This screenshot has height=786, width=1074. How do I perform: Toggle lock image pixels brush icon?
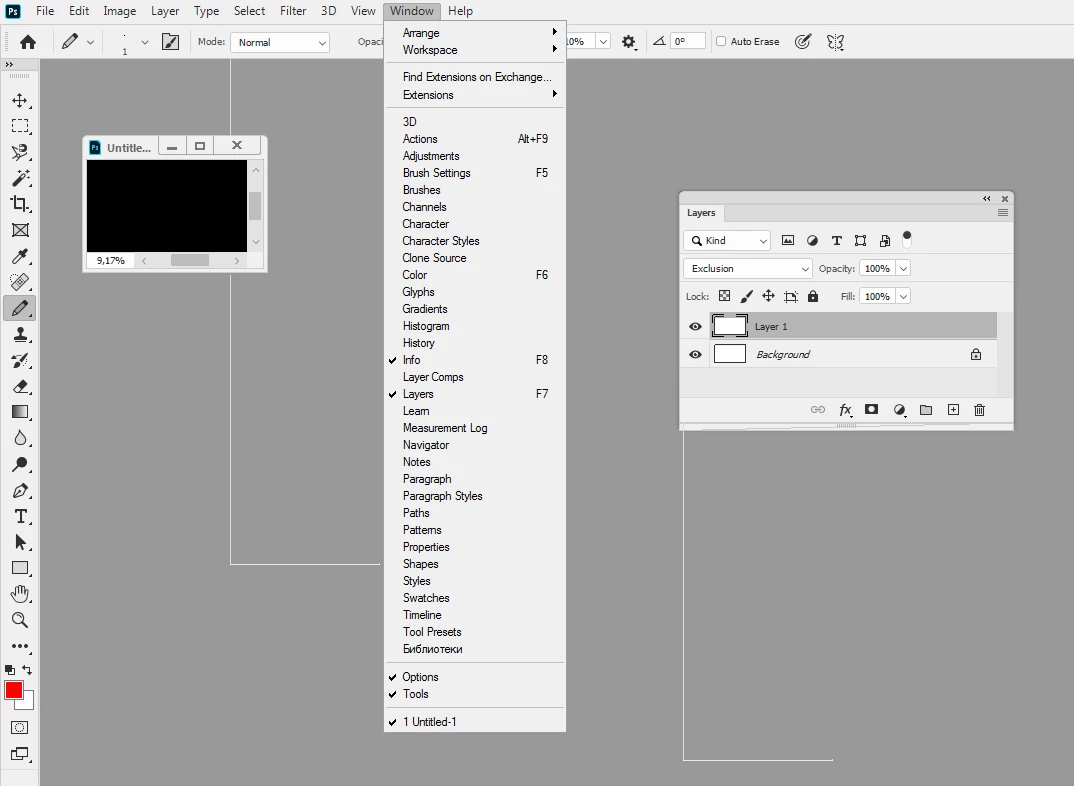click(747, 296)
